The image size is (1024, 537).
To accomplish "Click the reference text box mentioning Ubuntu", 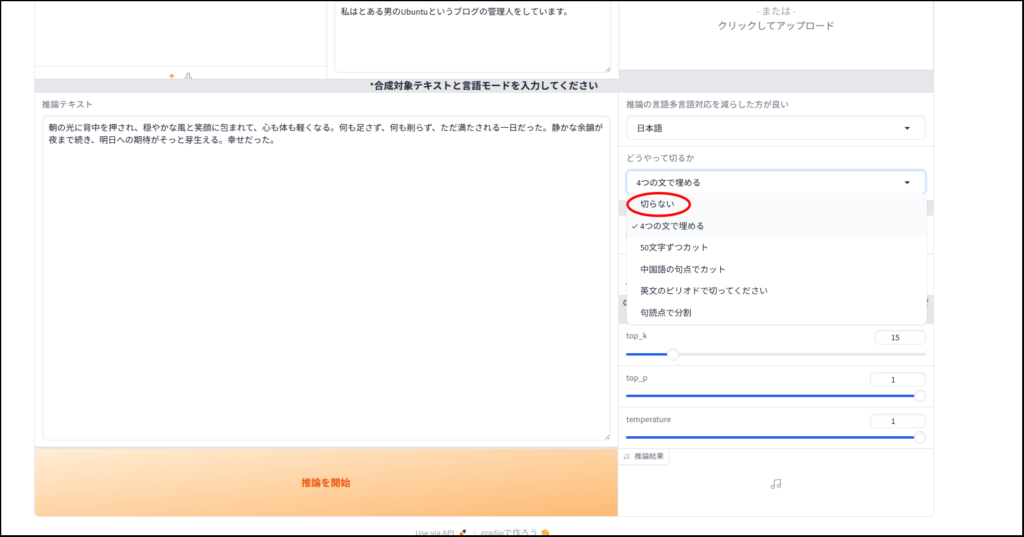I will [x=472, y=36].
